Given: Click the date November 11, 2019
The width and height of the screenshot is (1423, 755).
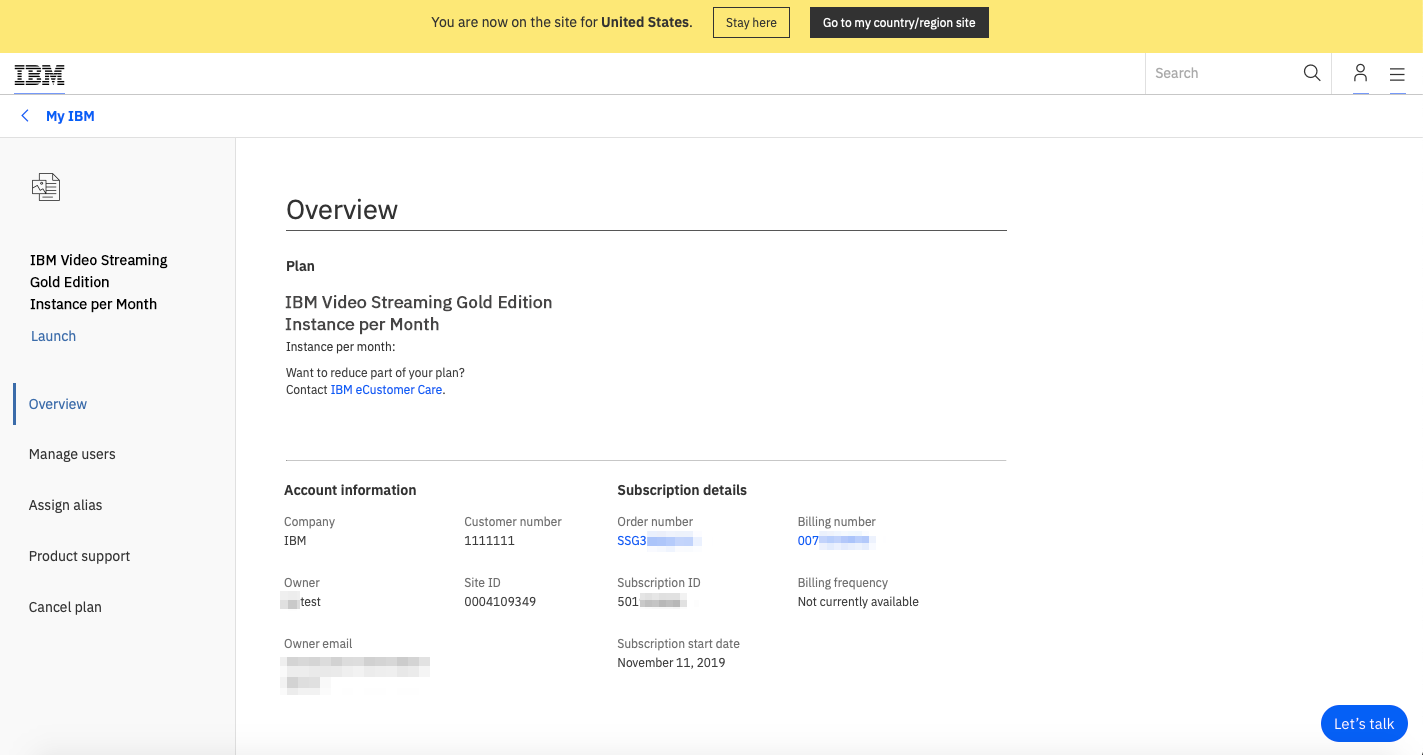Looking at the screenshot, I should (671, 663).
